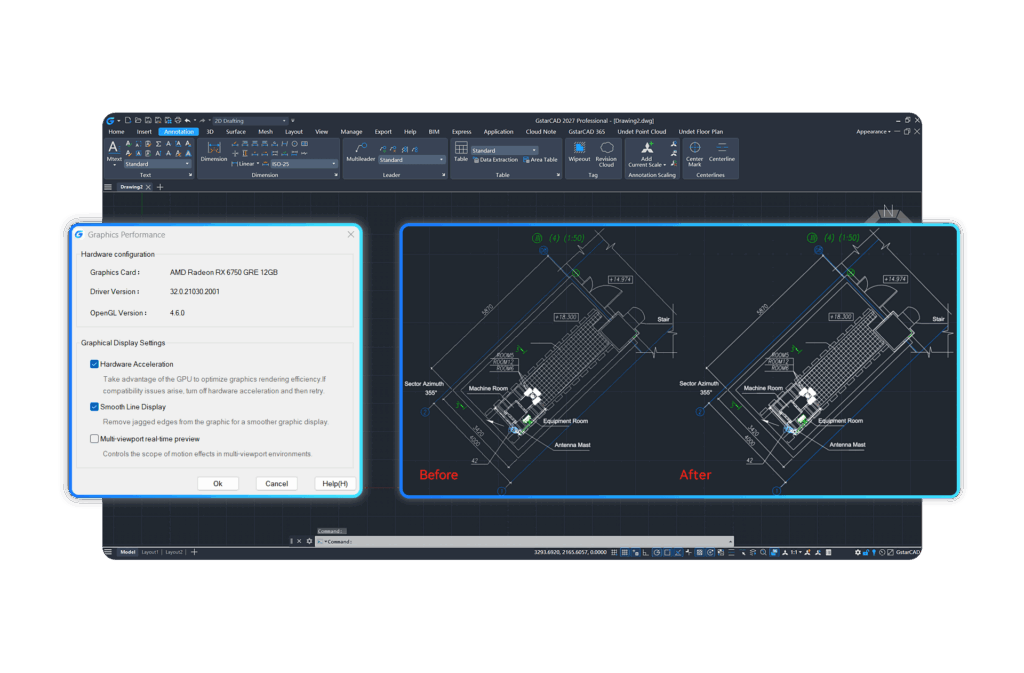The image size is (1024, 673).
Task: Switch to the Layout1 tab
Action: pos(150,552)
